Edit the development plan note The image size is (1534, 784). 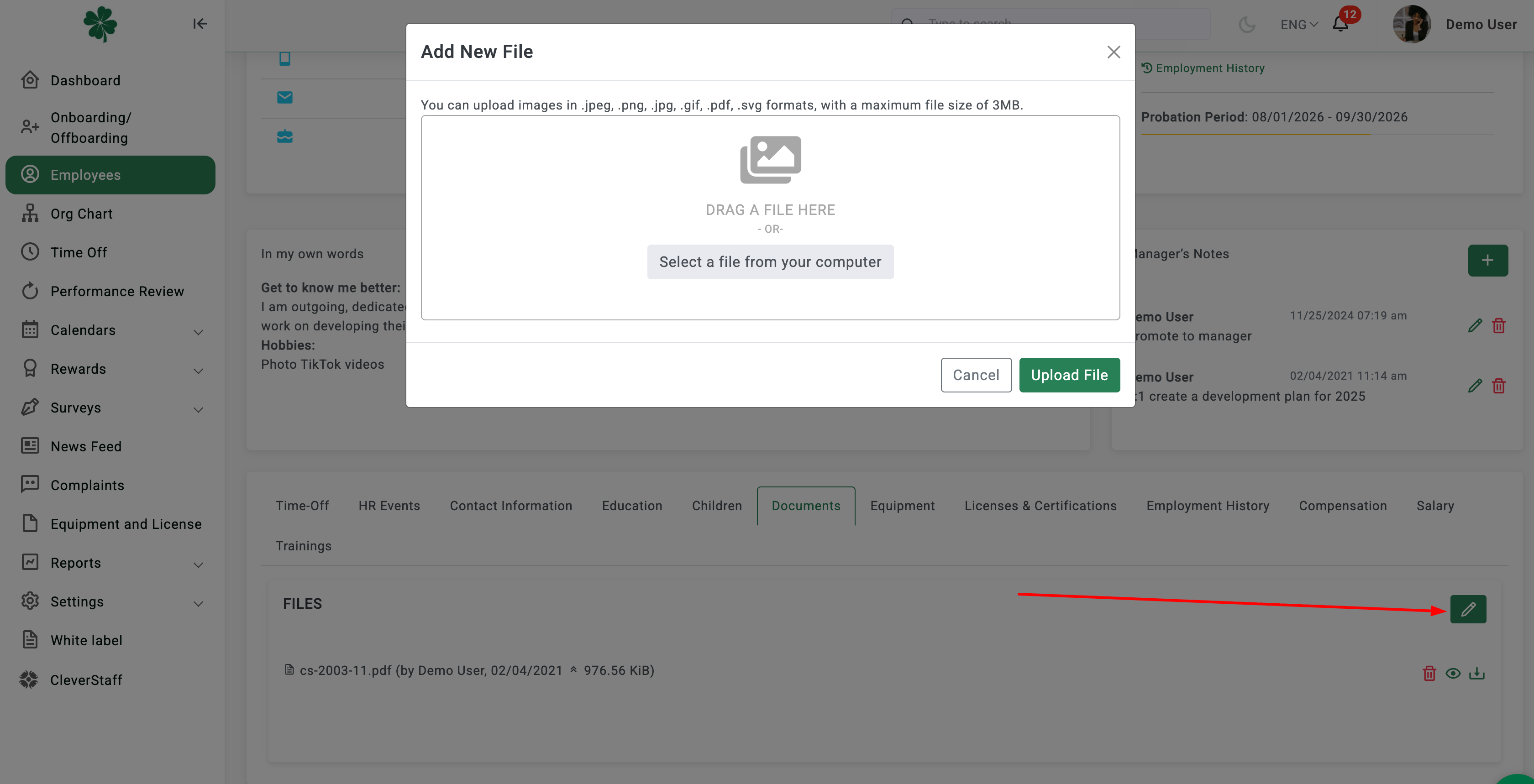[x=1475, y=386]
